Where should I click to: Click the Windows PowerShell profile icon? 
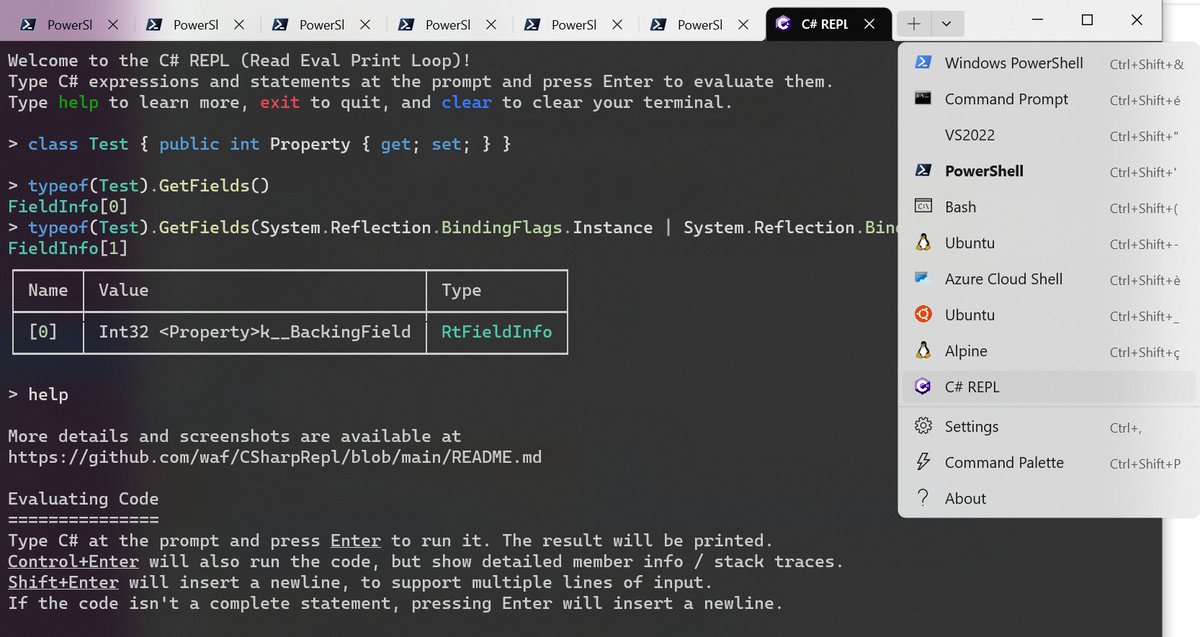click(921, 62)
